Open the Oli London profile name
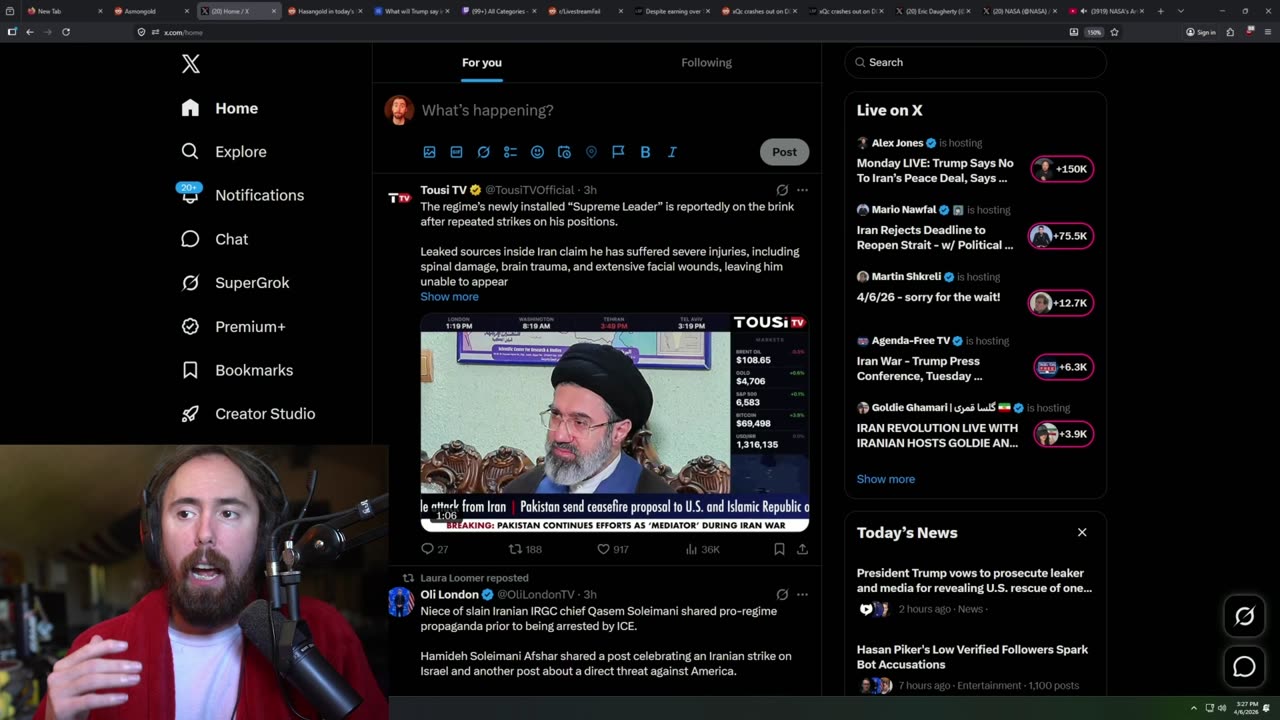The image size is (1280, 720). coord(449,594)
